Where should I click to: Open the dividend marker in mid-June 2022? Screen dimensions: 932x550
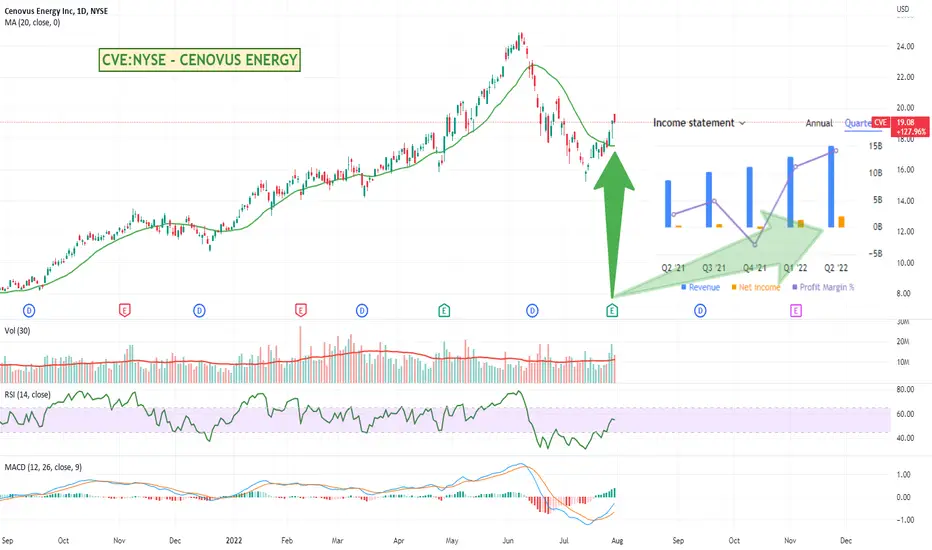tap(532, 310)
